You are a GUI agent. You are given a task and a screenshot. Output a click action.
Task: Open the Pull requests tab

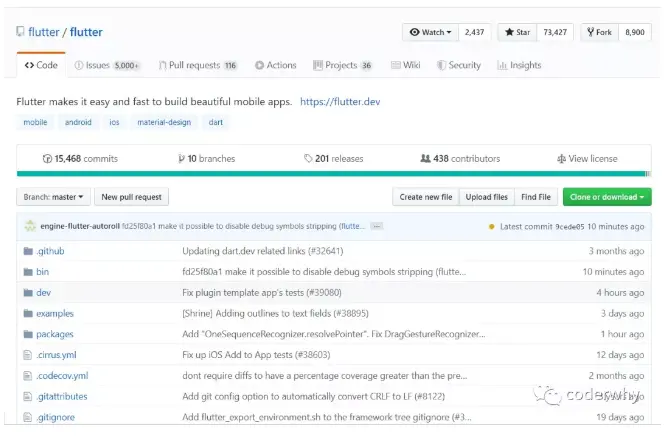tap(198, 66)
